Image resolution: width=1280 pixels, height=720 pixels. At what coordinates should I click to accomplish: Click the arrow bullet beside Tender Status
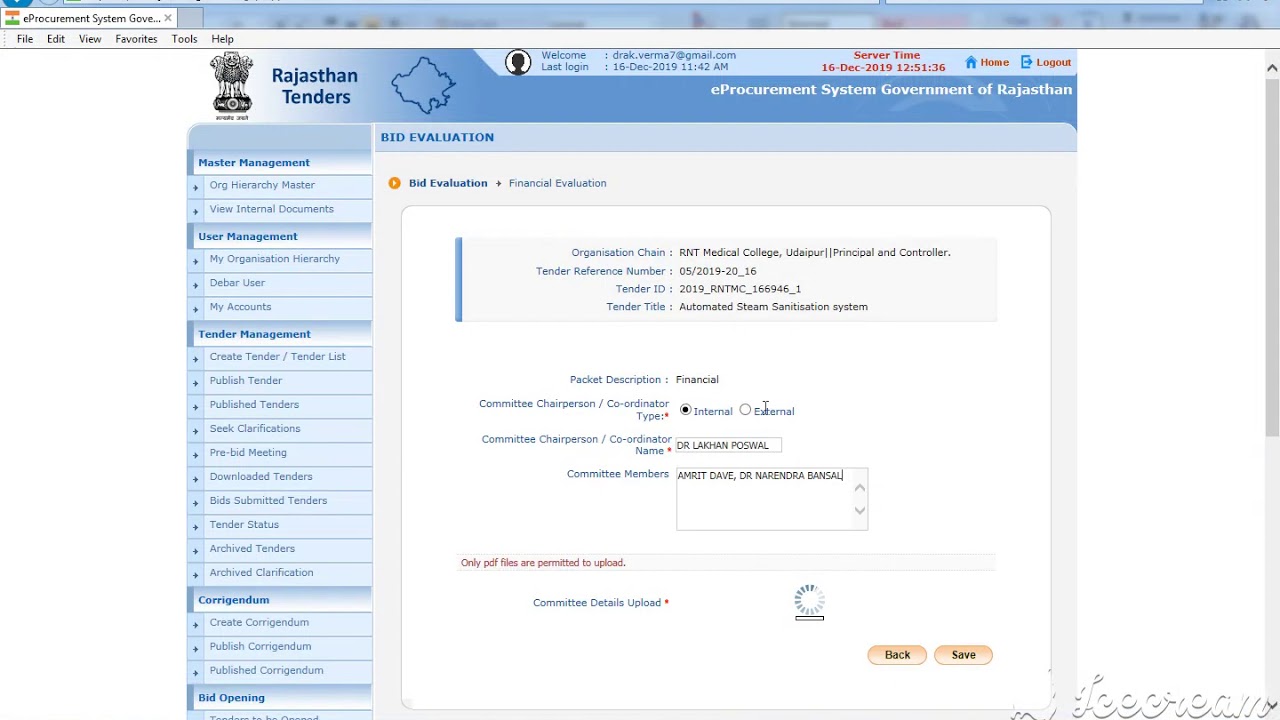tap(196, 527)
